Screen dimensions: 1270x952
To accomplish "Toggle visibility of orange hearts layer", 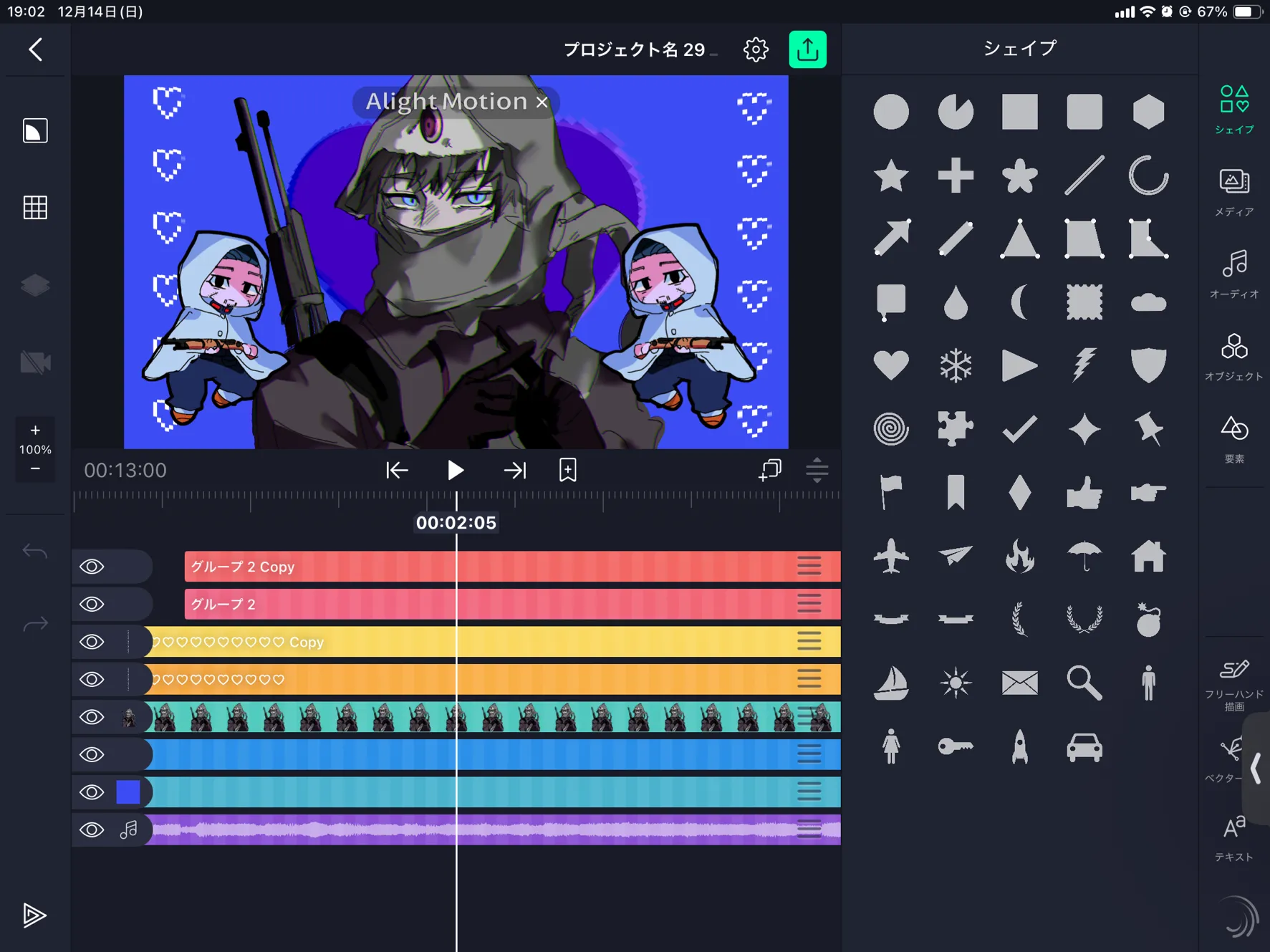I will (92, 679).
